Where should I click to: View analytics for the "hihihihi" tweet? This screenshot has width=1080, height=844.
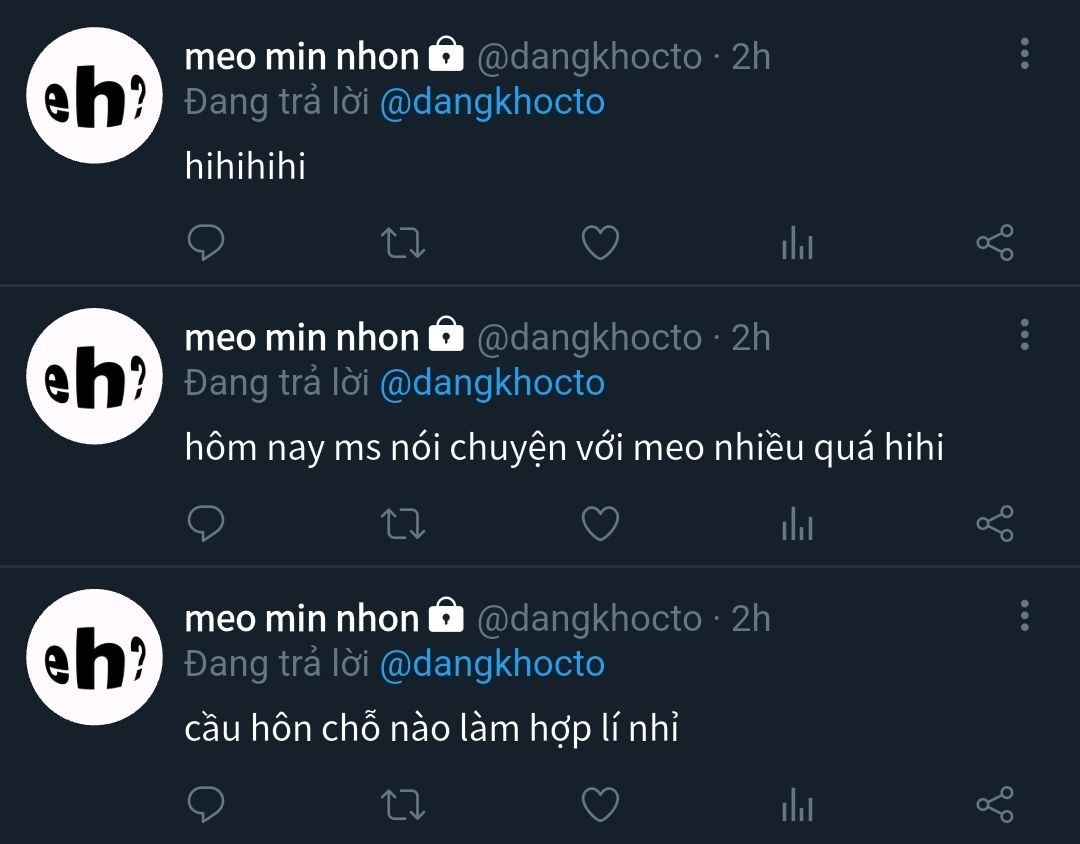click(797, 243)
